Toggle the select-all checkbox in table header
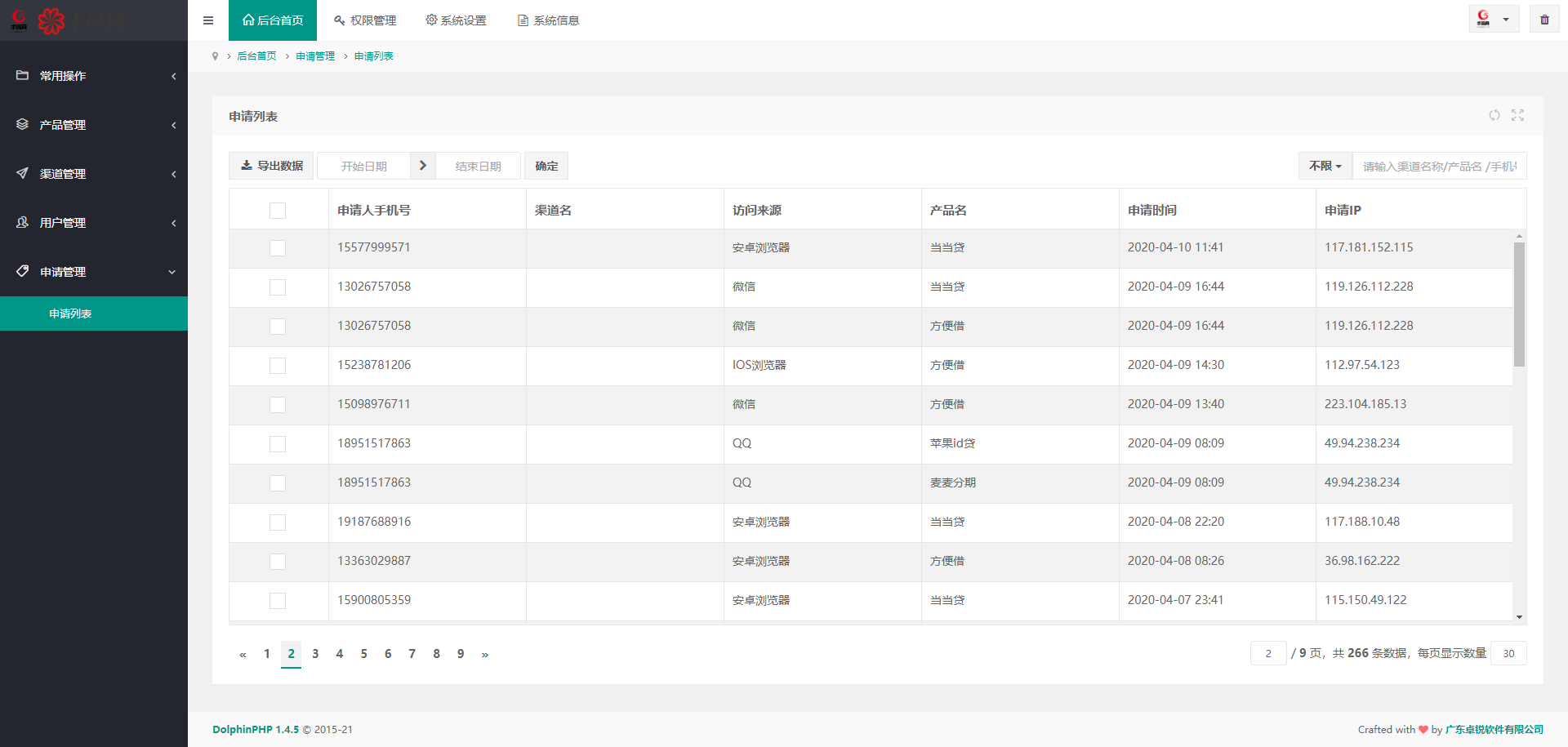 click(x=278, y=211)
